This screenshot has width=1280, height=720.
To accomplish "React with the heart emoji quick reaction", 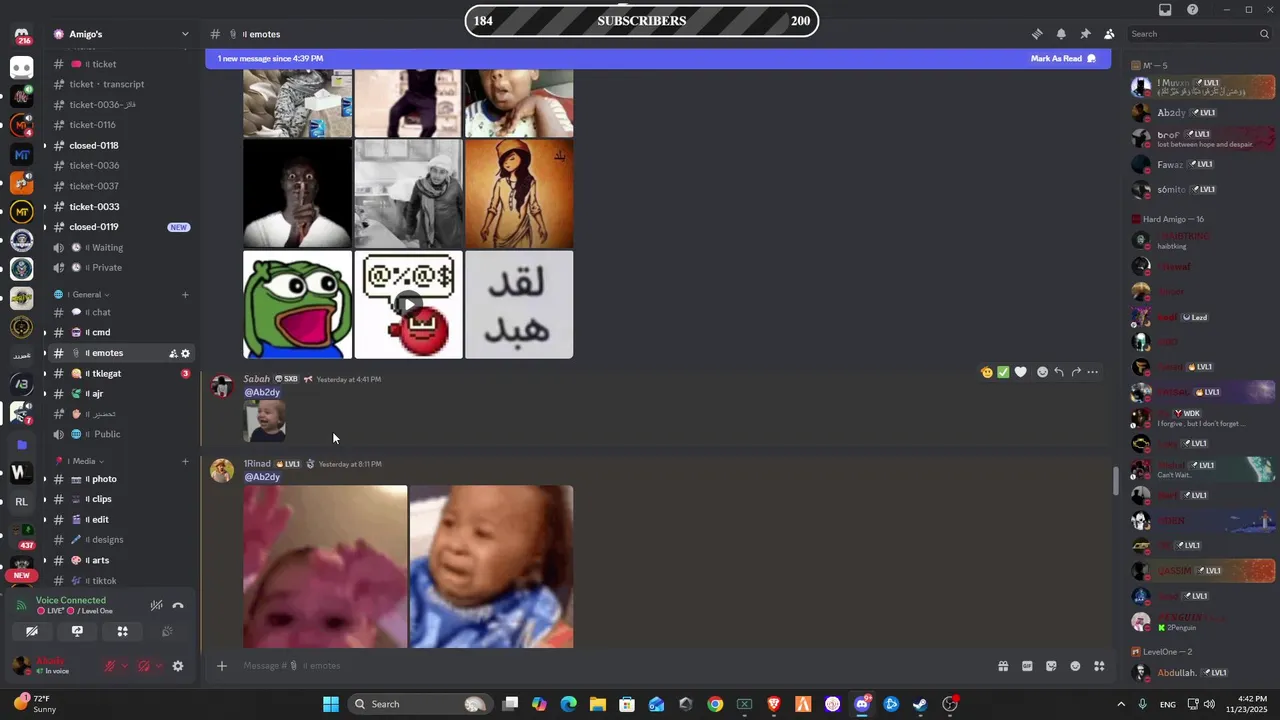I will pos(1020,372).
